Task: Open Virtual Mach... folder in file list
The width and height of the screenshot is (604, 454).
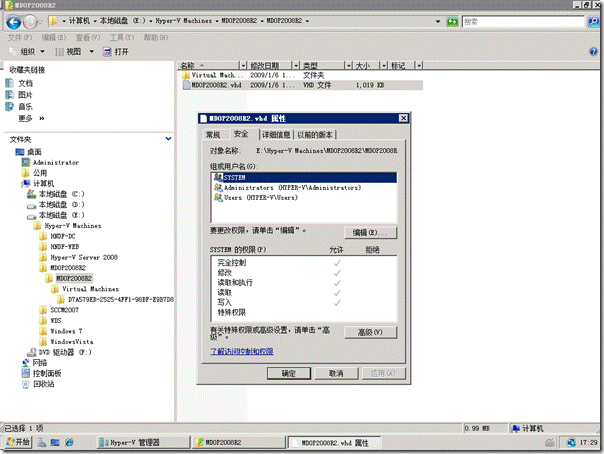Action: 218,75
